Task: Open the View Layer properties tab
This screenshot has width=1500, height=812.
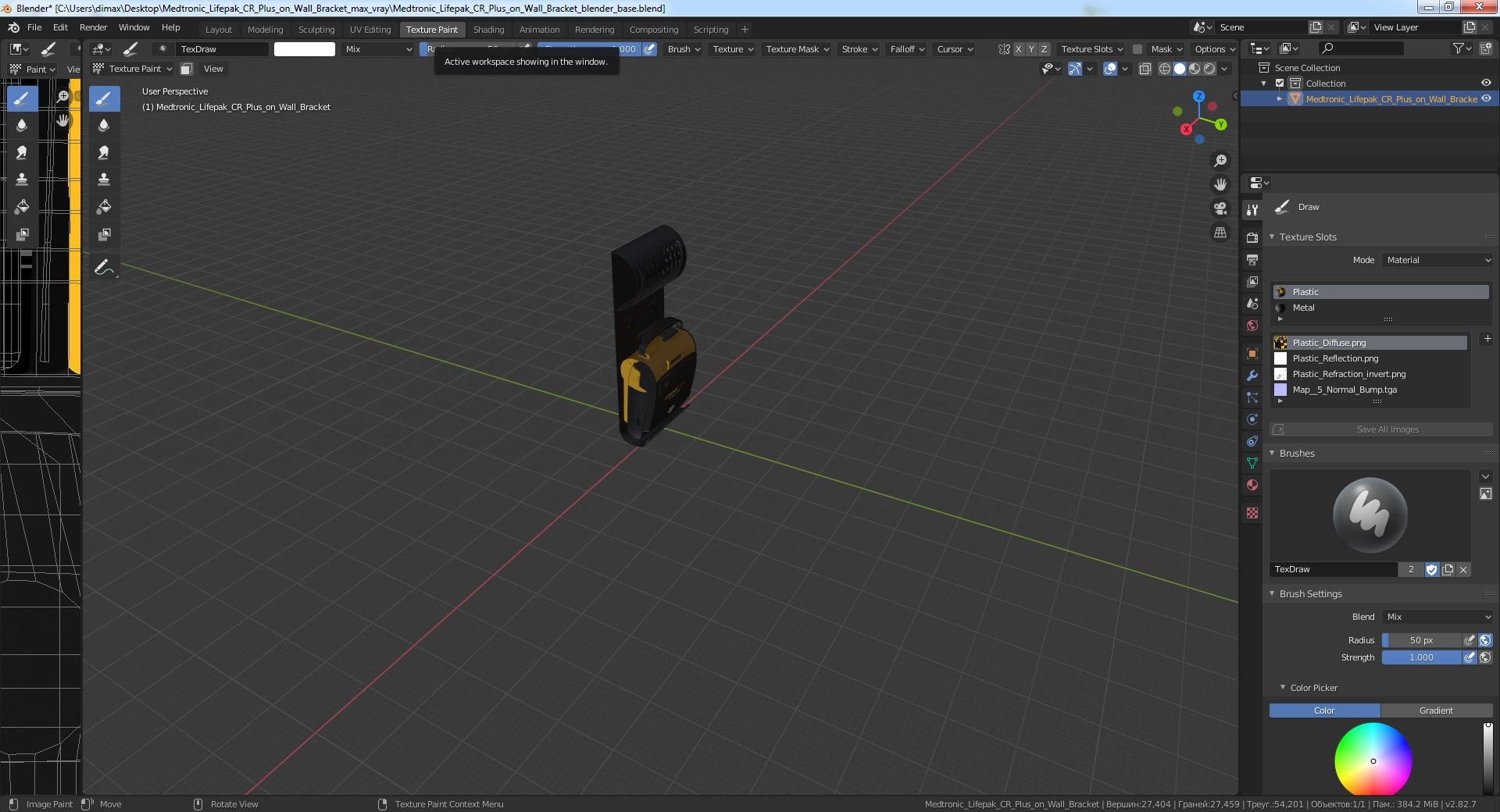Action: click(x=1252, y=281)
